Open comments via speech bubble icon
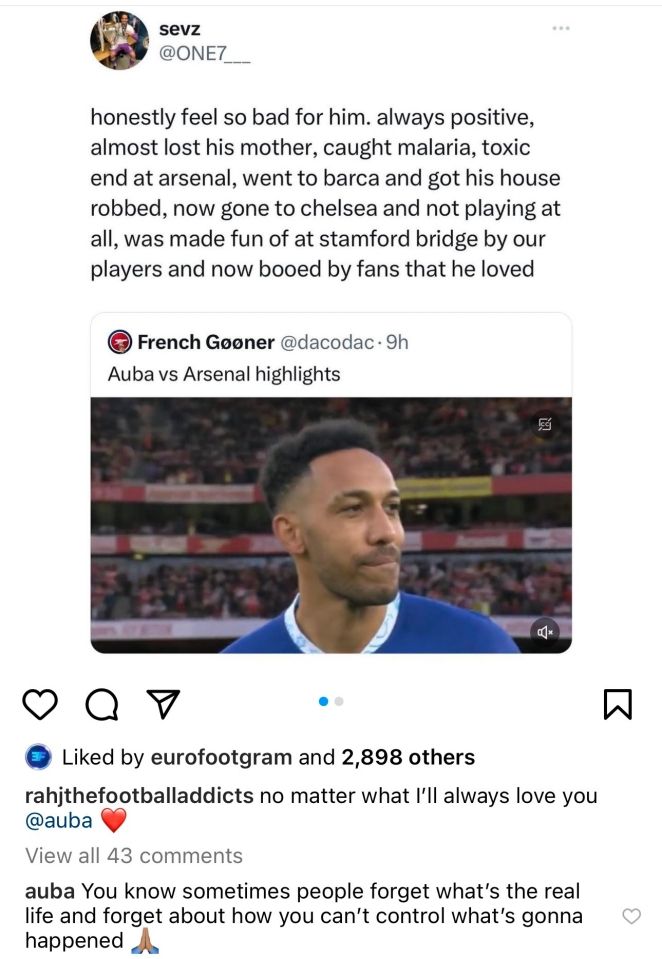 click(x=101, y=705)
